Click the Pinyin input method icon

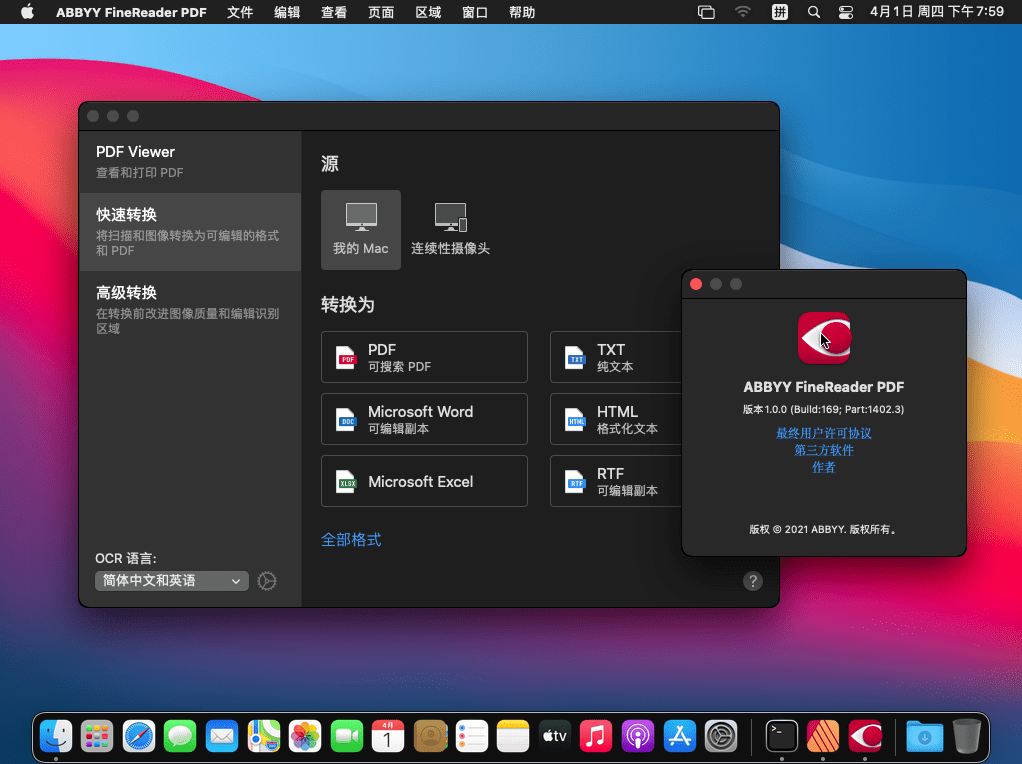pyautogui.click(x=780, y=12)
